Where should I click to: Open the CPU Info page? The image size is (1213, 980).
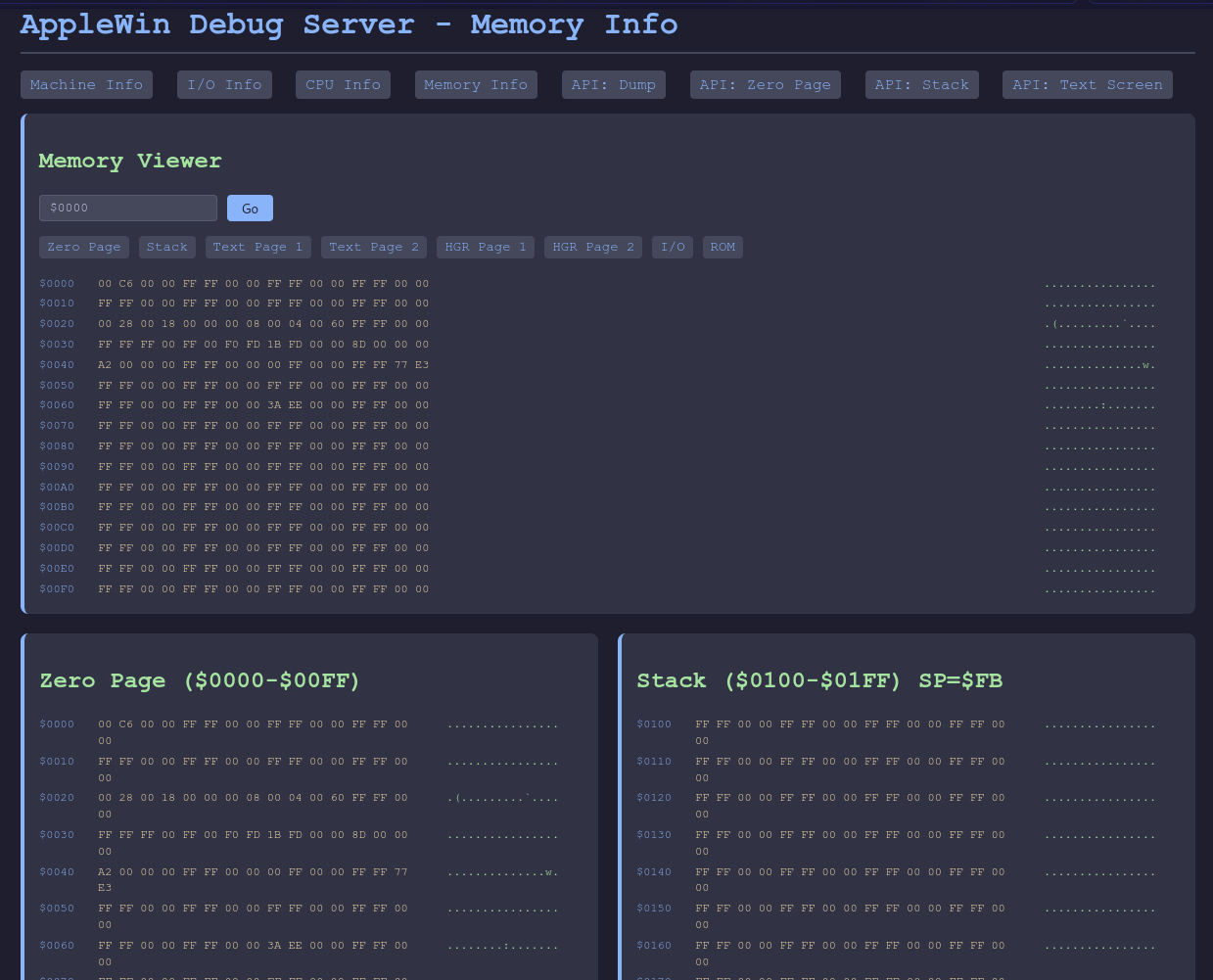[343, 85]
